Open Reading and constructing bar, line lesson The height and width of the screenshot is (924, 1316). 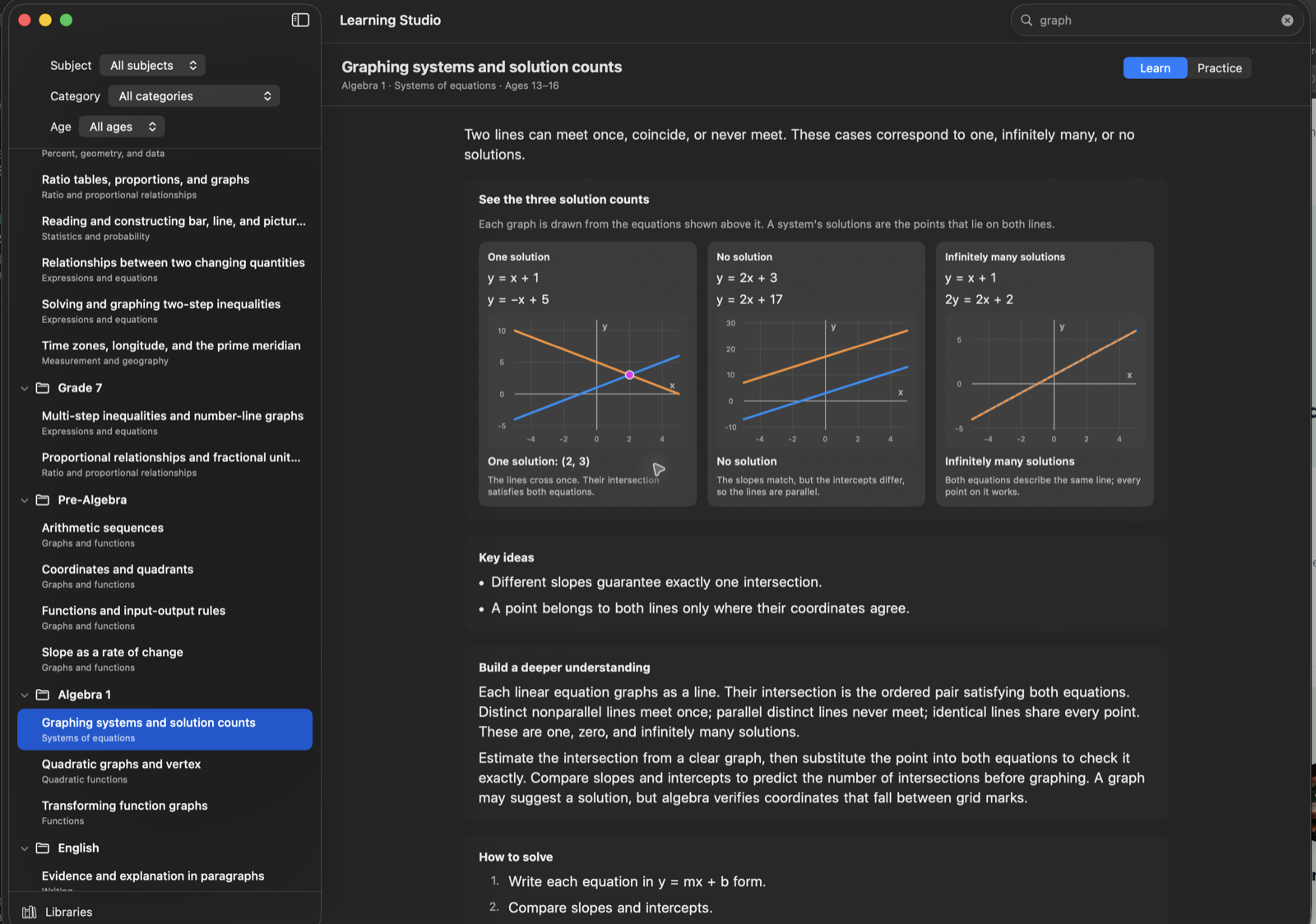click(164, 228)
